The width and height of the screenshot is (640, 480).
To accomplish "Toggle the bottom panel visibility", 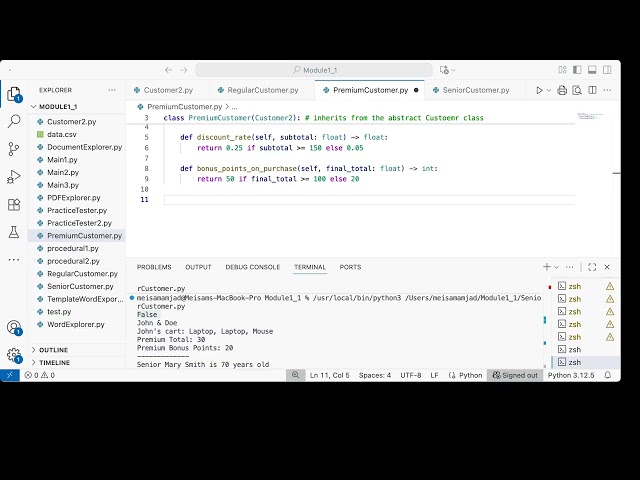I will coord(592,70).
